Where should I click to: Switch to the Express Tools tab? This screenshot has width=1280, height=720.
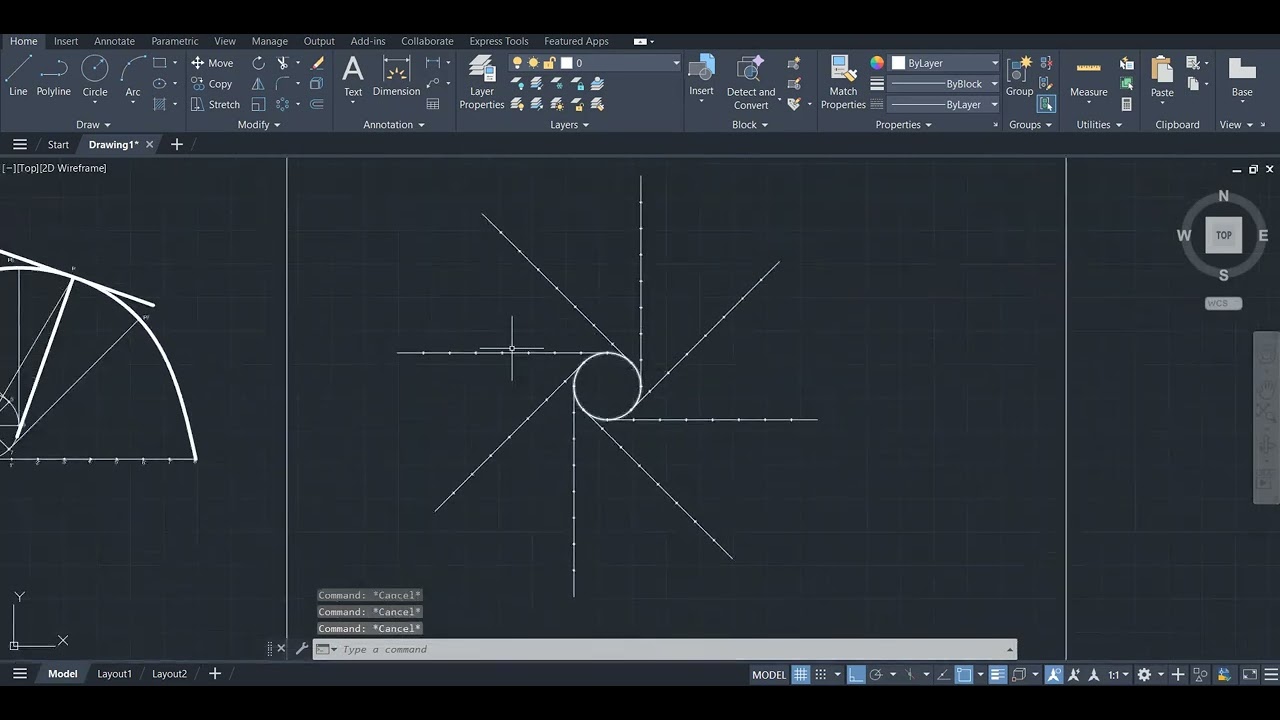click(x=499, y=41)
